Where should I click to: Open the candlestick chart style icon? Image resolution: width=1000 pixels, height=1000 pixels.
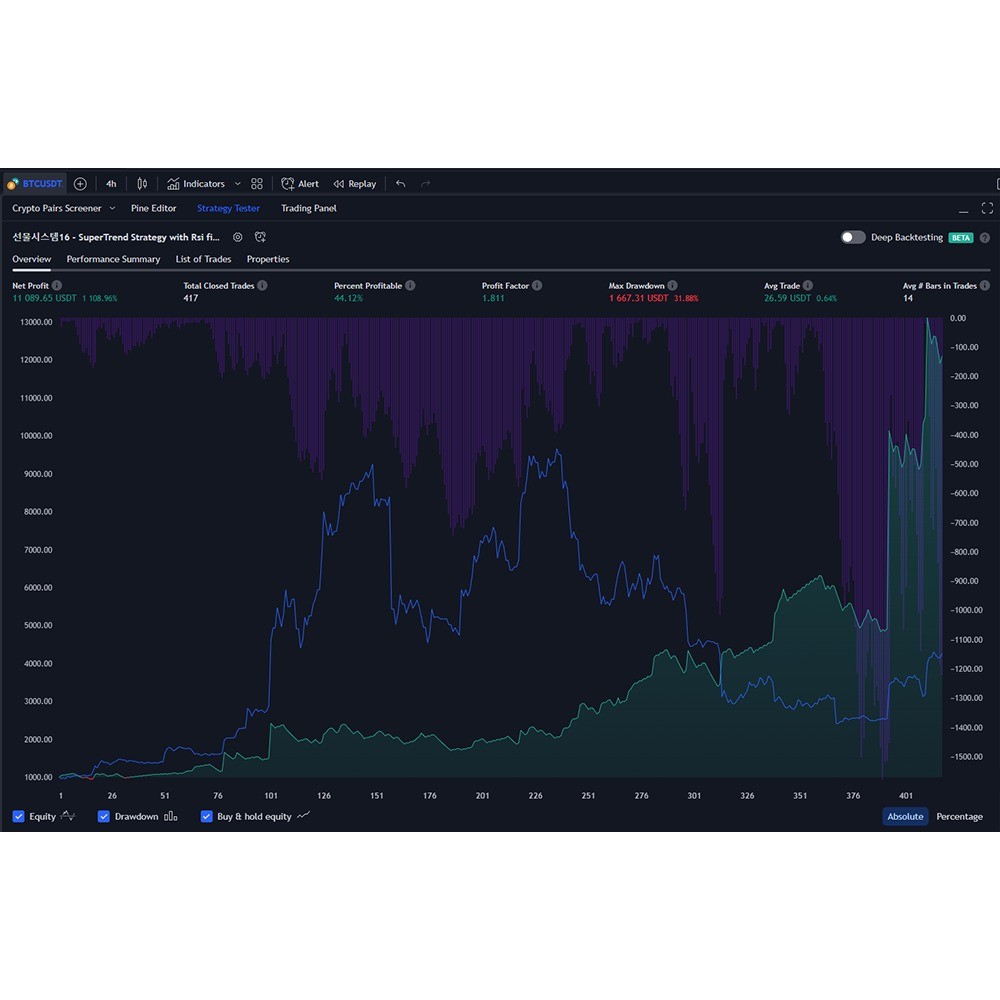pyautogui.click(x=142, y=184)
